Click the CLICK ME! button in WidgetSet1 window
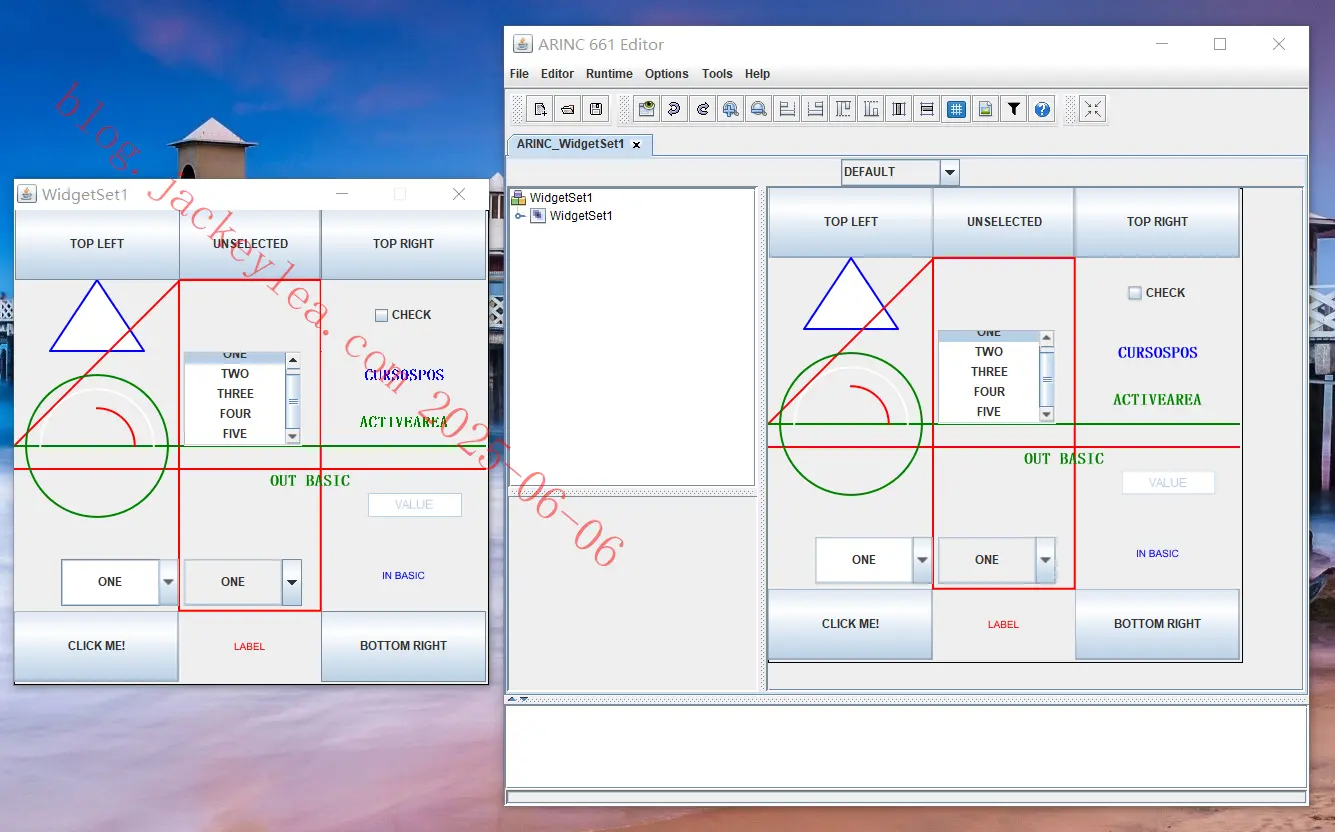 [x=97, y=646]
